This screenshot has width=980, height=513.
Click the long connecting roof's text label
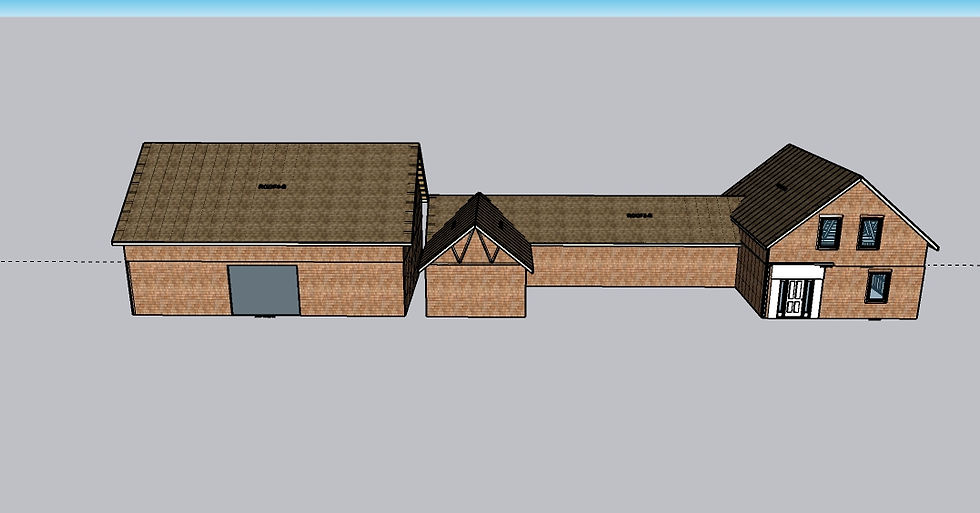tap(639, 216)
